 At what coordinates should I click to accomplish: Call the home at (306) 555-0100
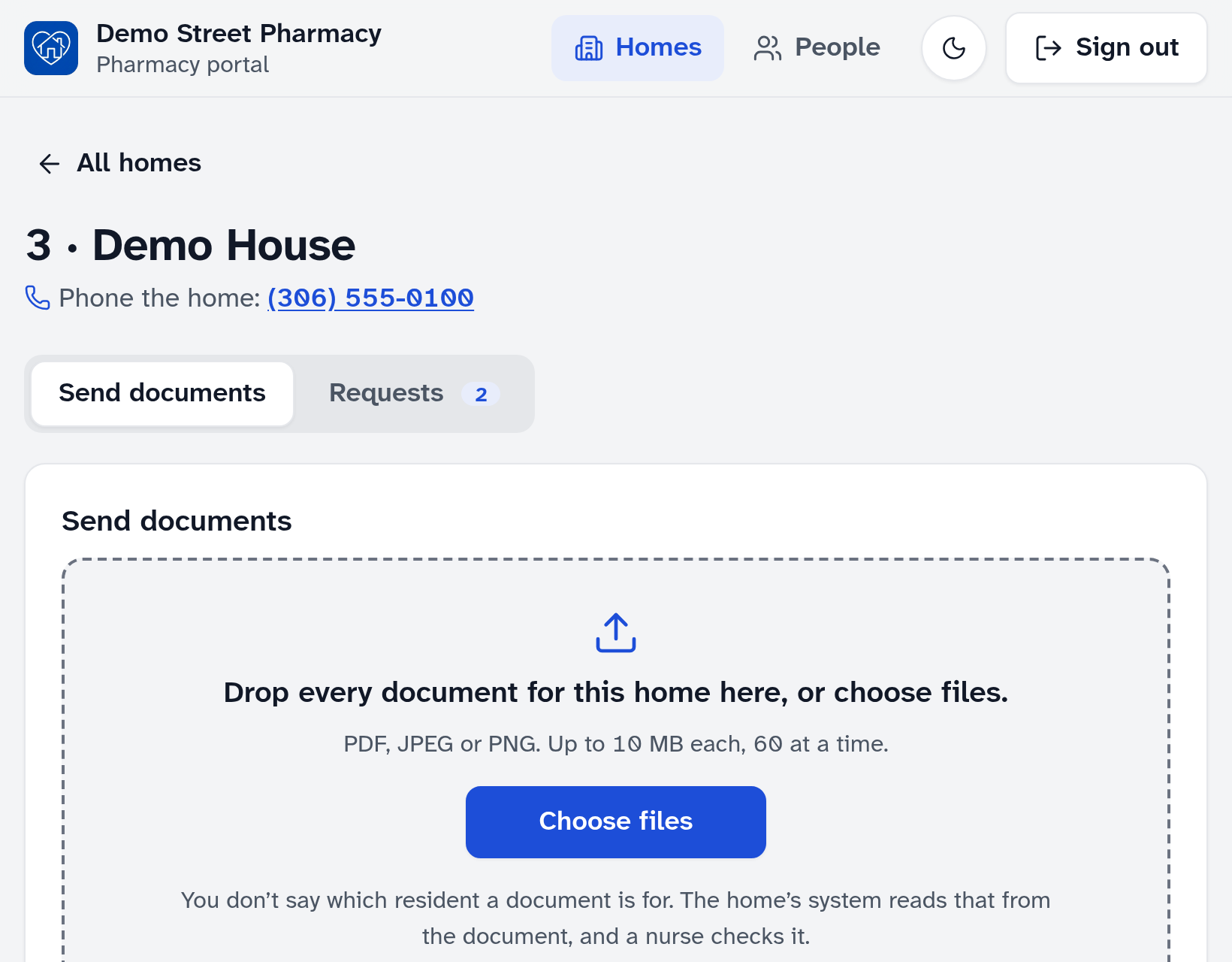[x=371, y=298]
